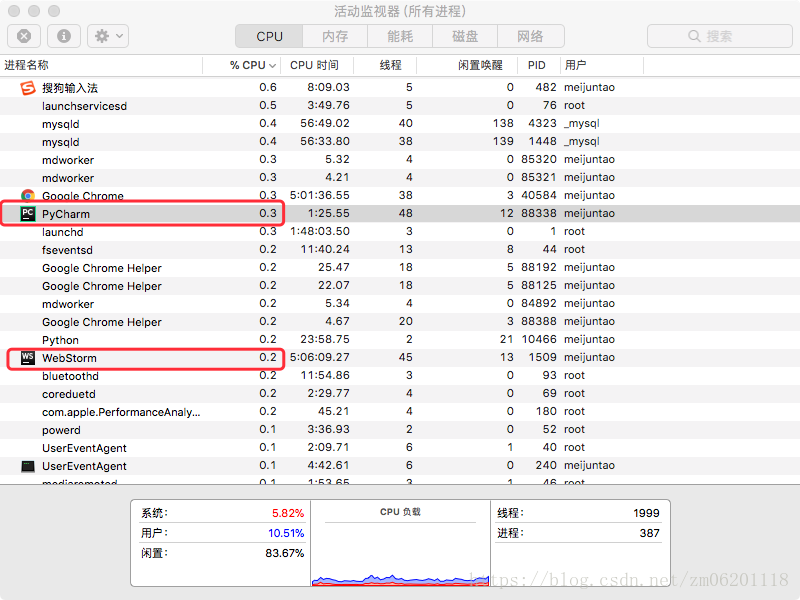Click the black icon beside UserEventAgent

pos(28,466)
